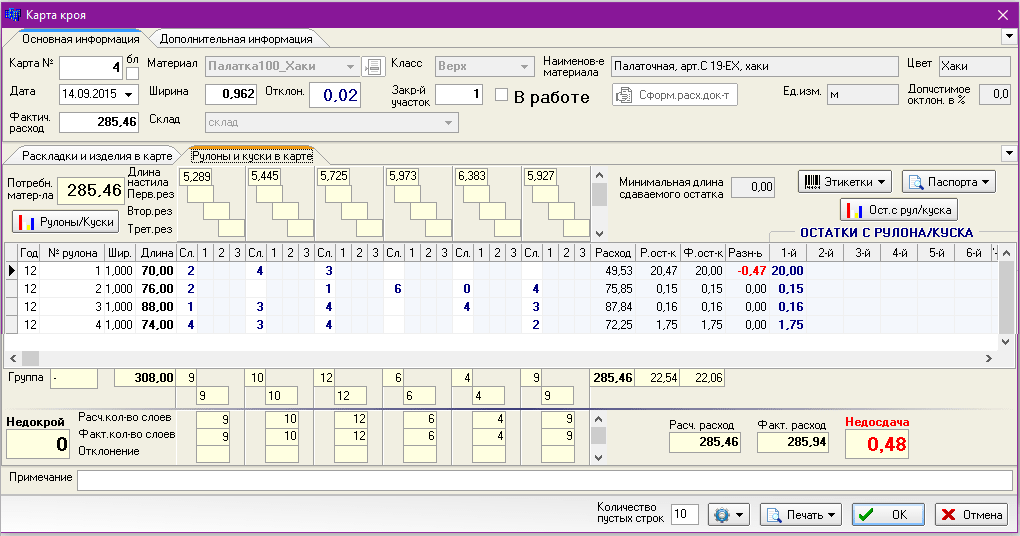The width and height of the screenshot is (1020, 536).
Task: Toggle the В работе checkbox
Action: tap(503, 96)
